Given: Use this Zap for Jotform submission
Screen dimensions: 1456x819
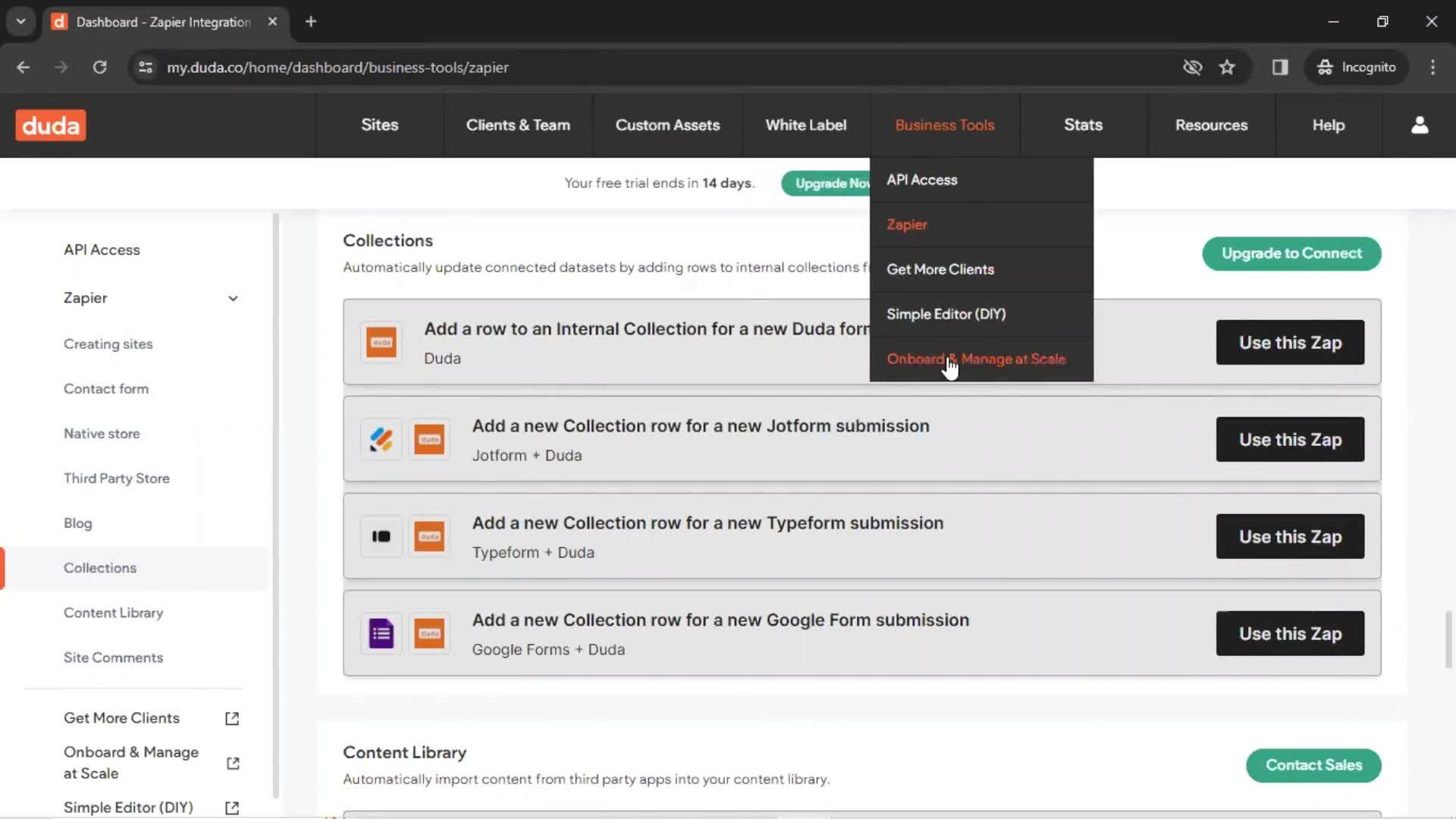Looking at the screenshot, I should click(x=1290, y=440).
